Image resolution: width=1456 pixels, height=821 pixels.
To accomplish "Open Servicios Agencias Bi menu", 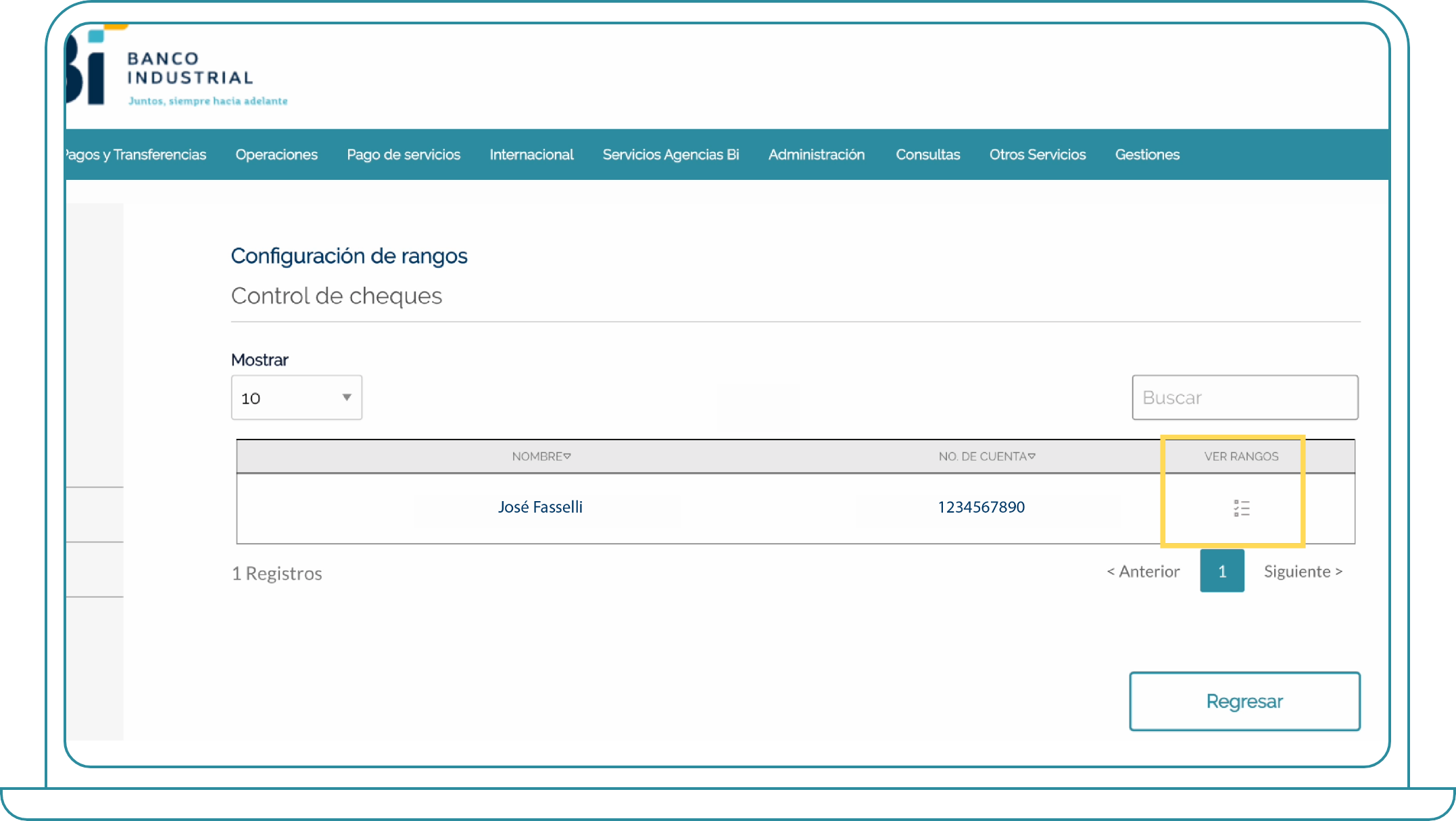I will [x=671, y=154].
